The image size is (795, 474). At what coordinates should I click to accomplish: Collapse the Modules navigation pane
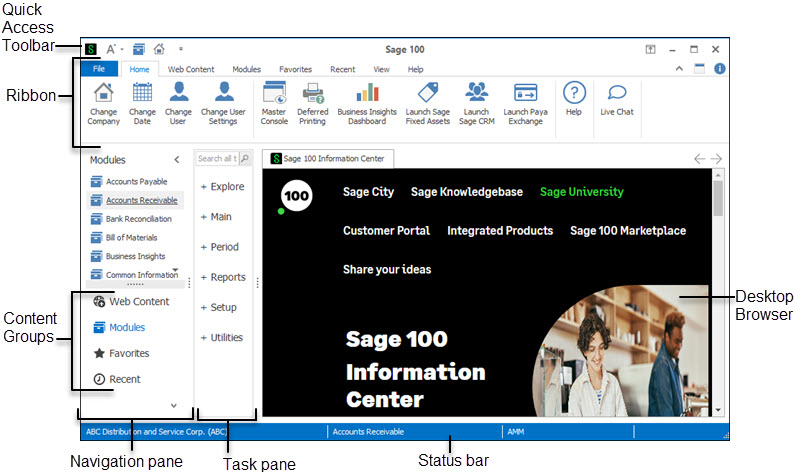[177, 159]
